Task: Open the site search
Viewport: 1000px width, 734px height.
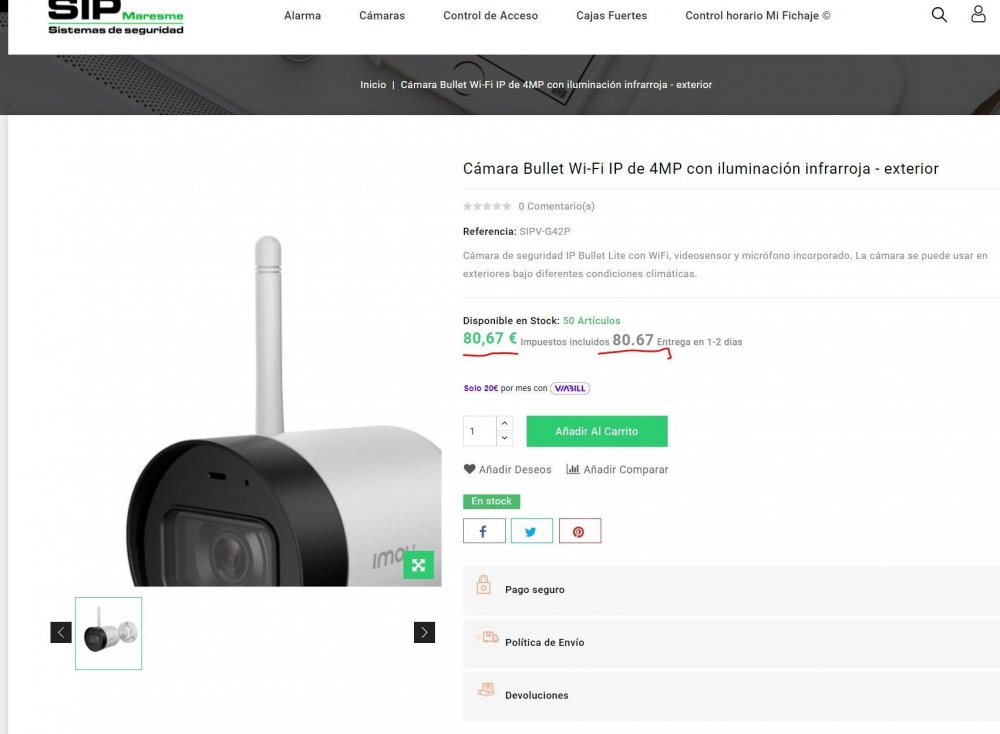Action: pos(939,15)
